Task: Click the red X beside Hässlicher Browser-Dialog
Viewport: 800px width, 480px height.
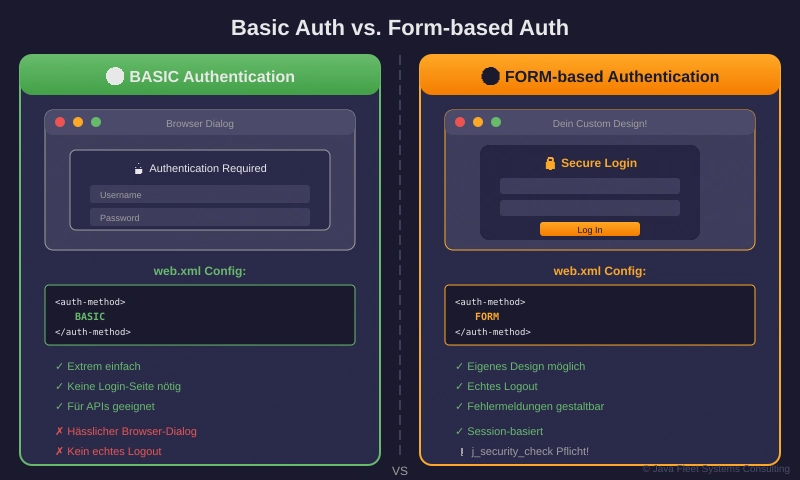Action: point(59,431)
